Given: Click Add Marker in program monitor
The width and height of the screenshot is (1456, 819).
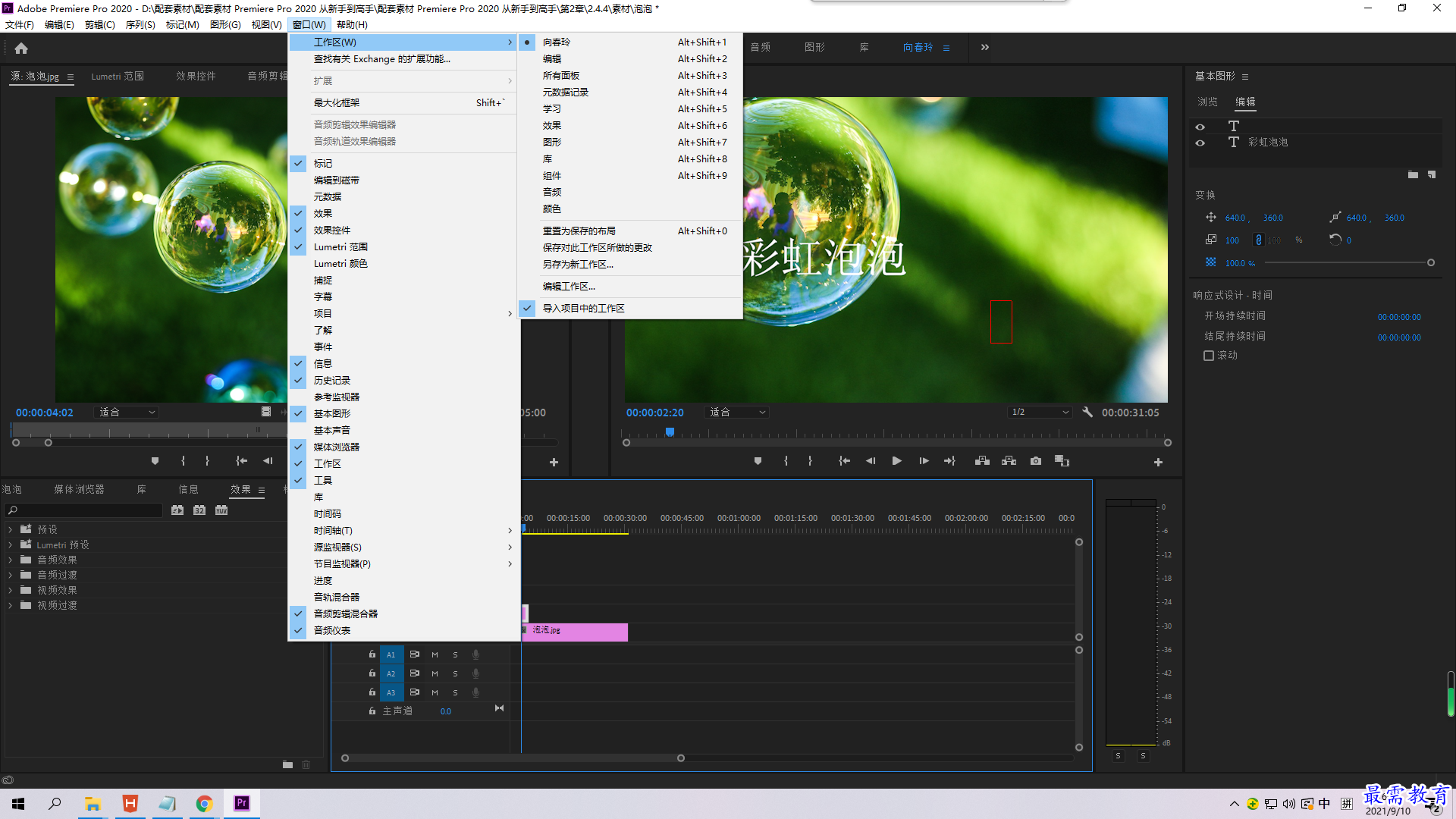Looking at the screenshot, I should coord(758,461).
